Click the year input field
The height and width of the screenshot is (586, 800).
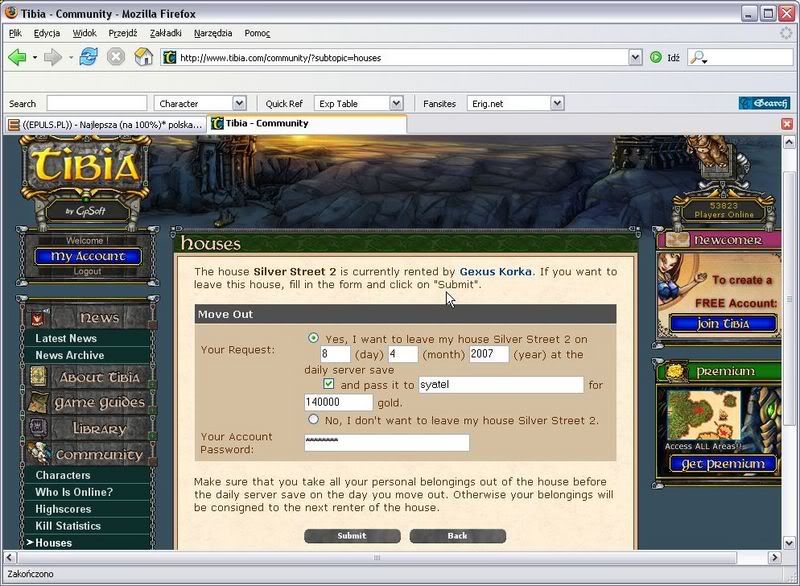[x=489, y=354]
